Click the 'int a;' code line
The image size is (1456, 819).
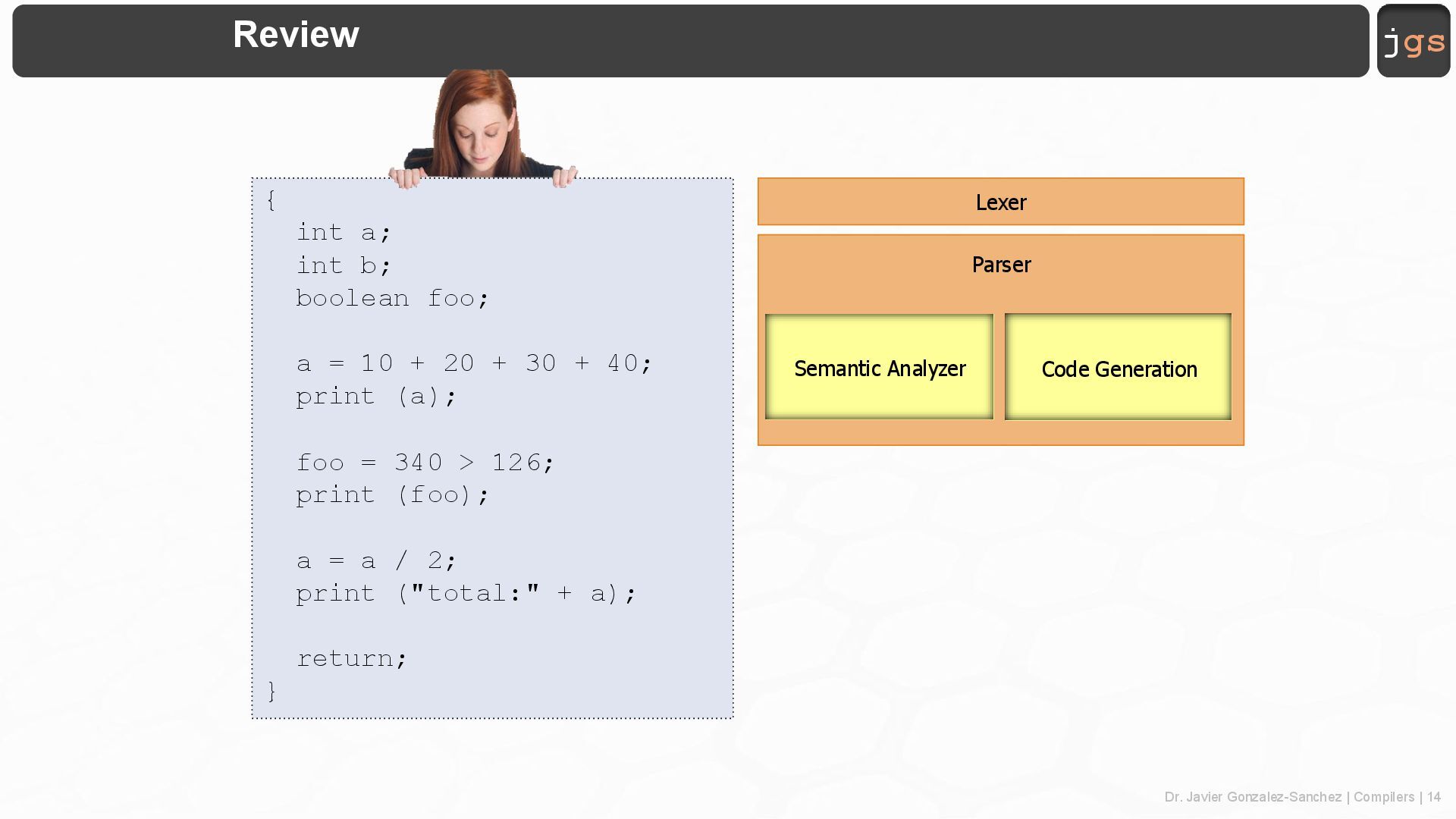click(344, 232)
